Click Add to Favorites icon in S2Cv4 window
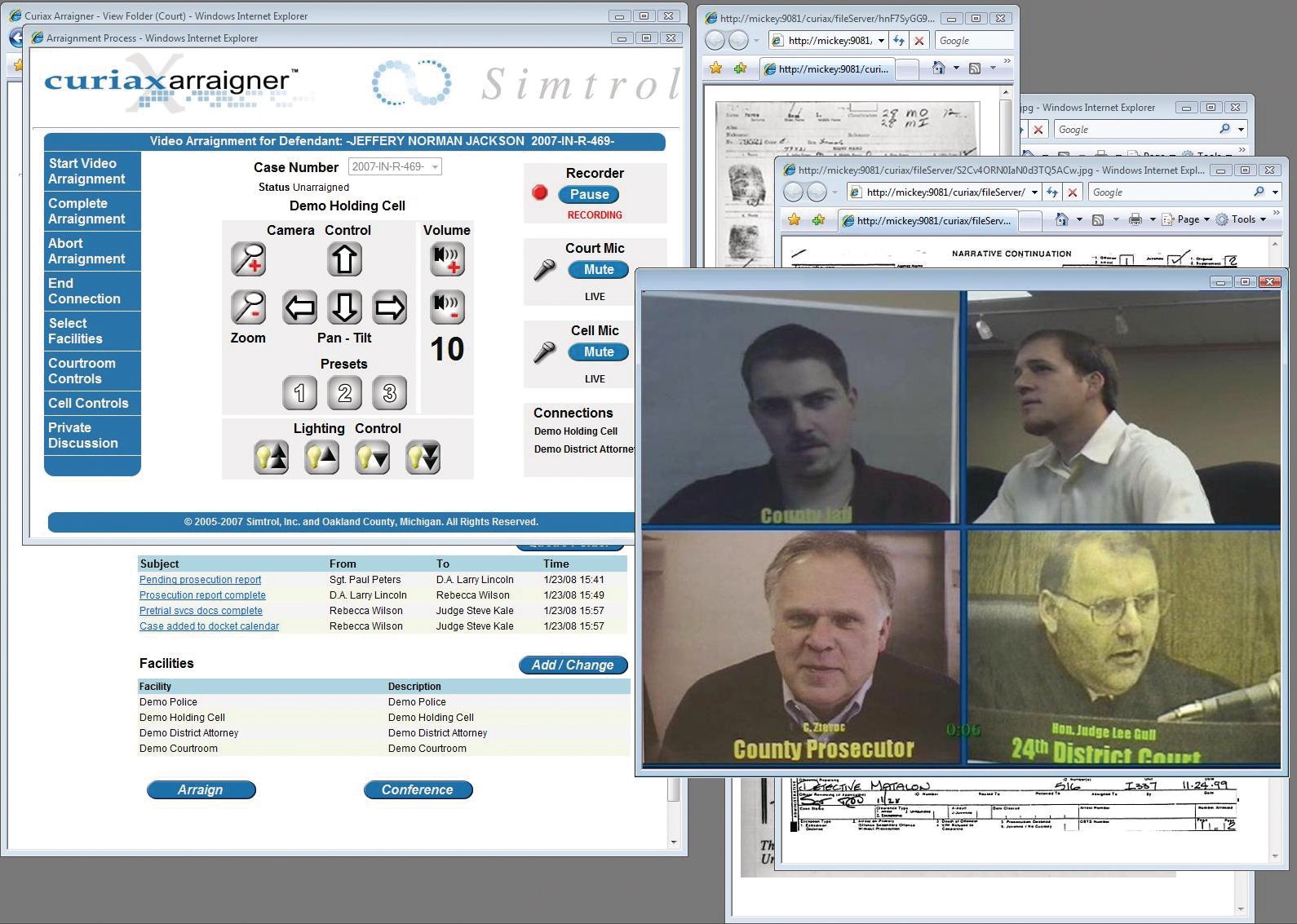Image resolution: width=1297 pixels, height=924 pixels. pyautogui.click(x=818, y=219)
